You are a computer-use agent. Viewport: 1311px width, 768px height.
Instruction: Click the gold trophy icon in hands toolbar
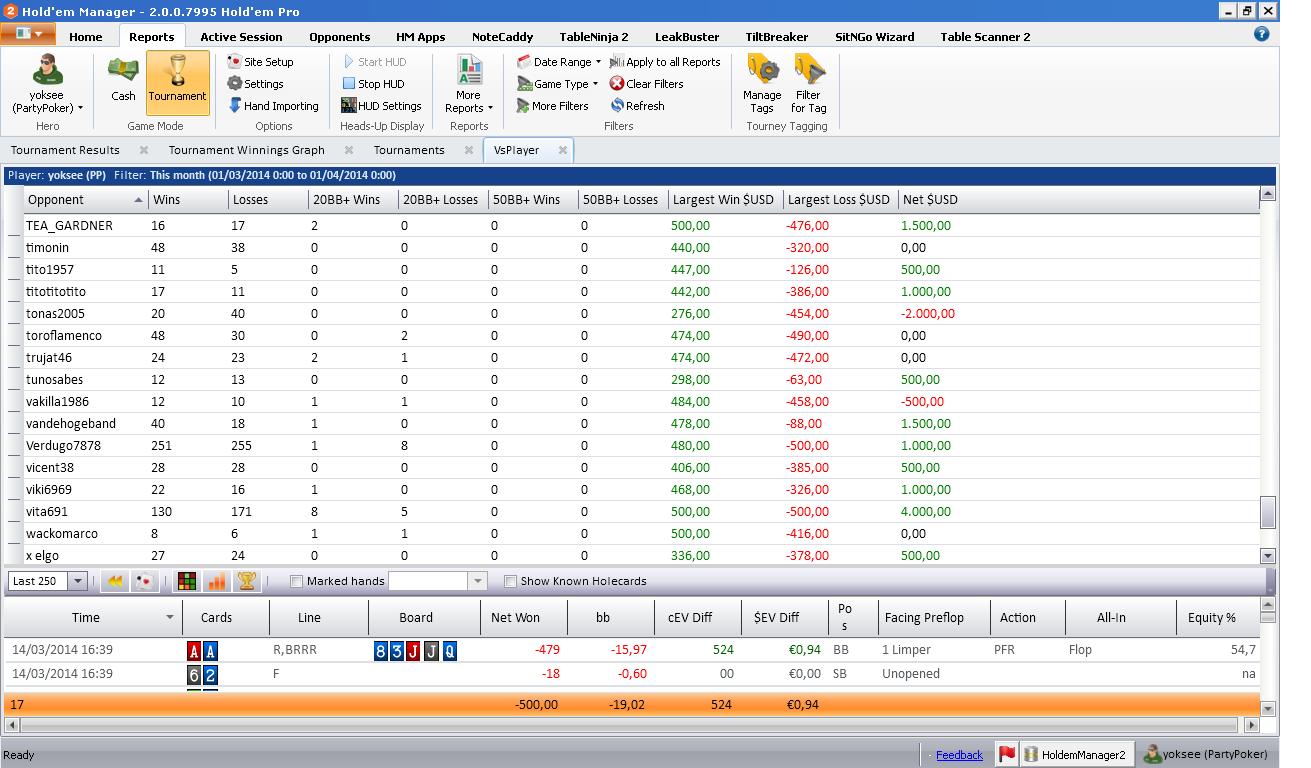[246, 581]
